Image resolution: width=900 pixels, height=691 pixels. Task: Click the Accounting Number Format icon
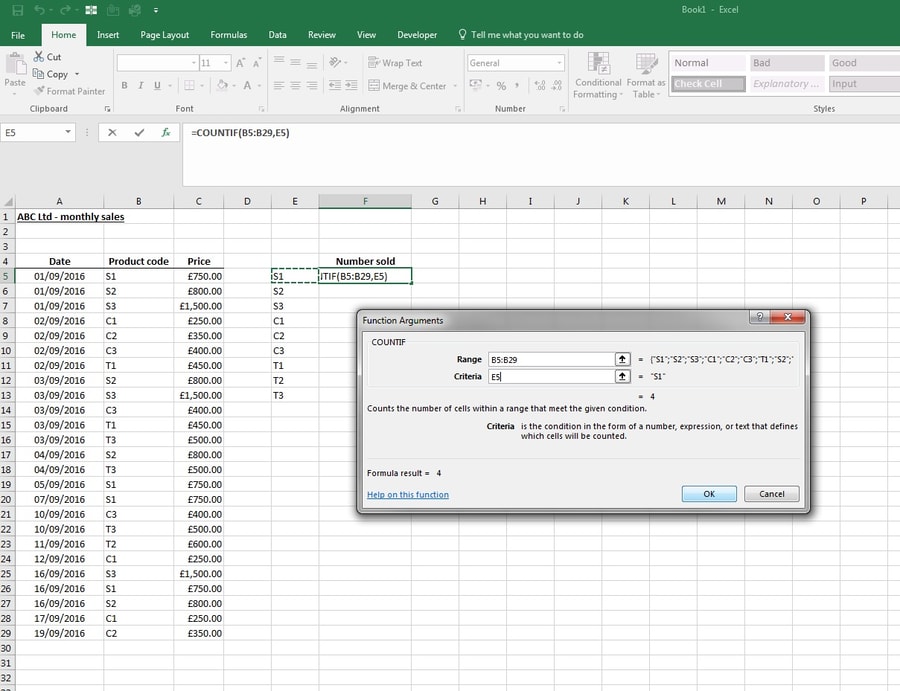tap(476, 86)
